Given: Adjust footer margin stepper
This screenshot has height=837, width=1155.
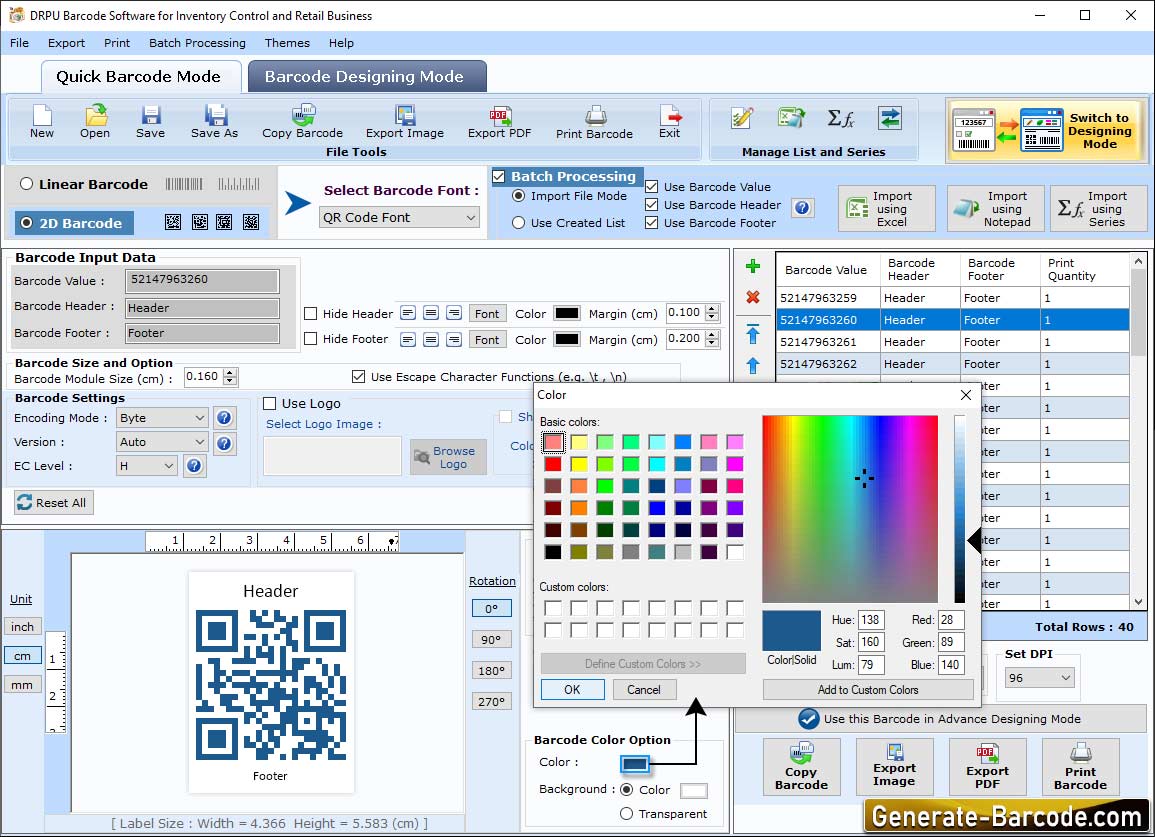Looking at the screenshot, I should (712, 339).
